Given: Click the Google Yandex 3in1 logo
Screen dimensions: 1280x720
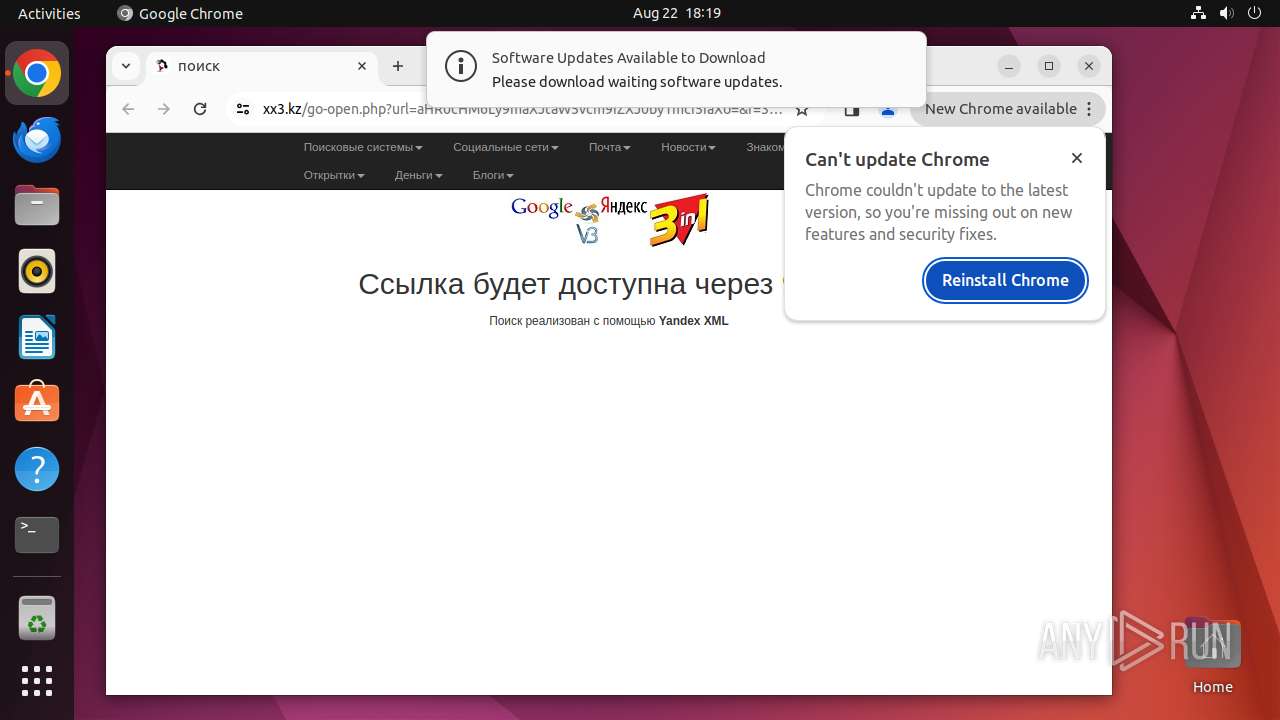Looking at the screenshot, I should click(x=610, y=220).
